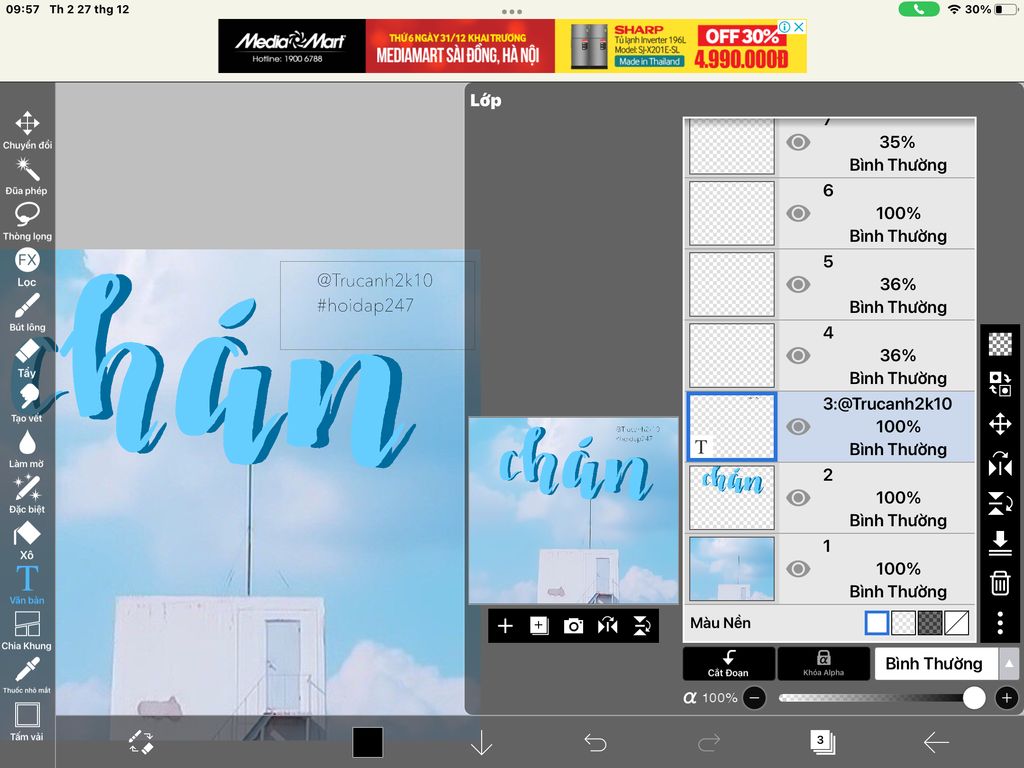The width and height of the screenshot is (1024, 768).
Task: Select the Bút lông brush tool
Action: click(27, 312)
